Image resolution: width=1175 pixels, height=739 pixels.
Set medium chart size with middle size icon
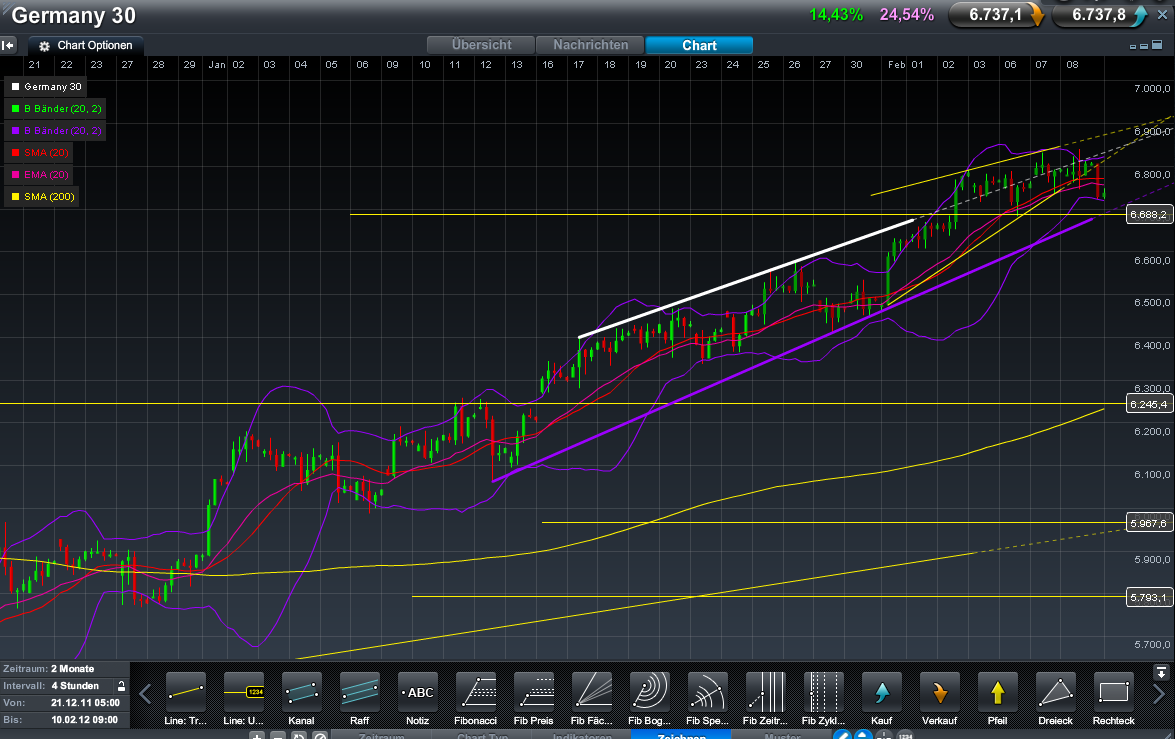tap(1144, 46)
